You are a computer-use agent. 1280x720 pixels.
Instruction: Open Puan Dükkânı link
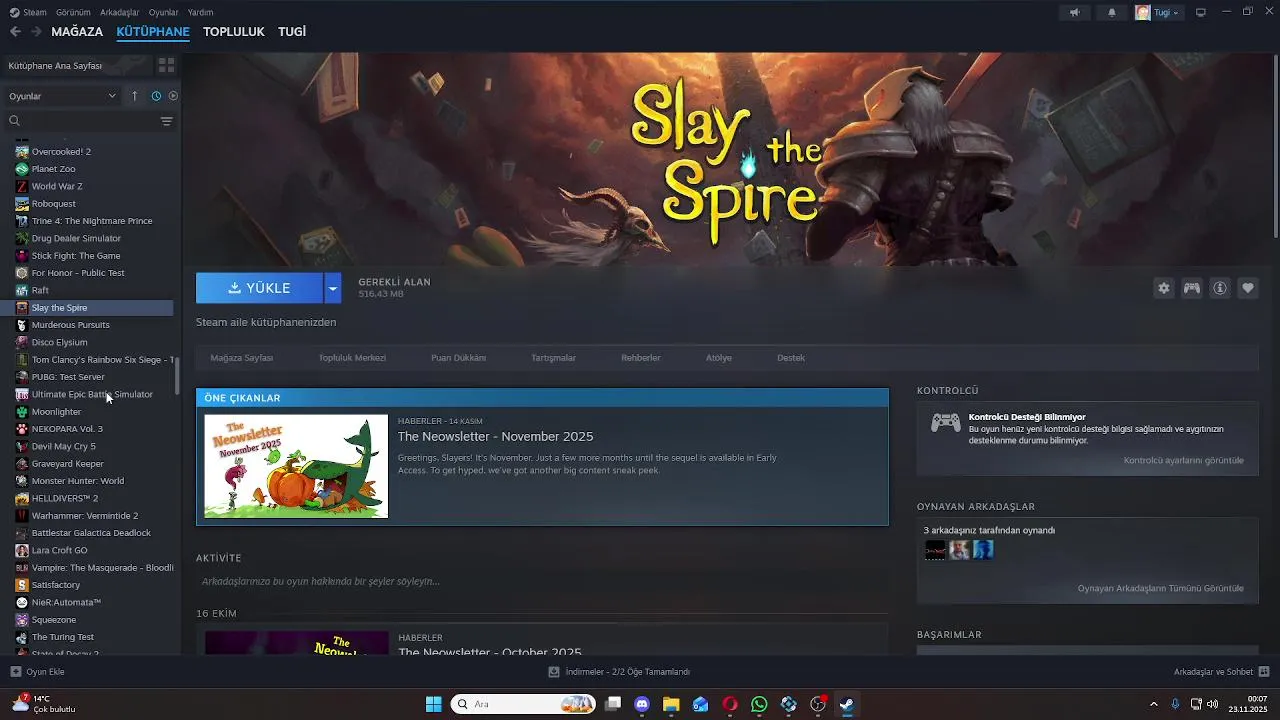click(x=458, y=358)
